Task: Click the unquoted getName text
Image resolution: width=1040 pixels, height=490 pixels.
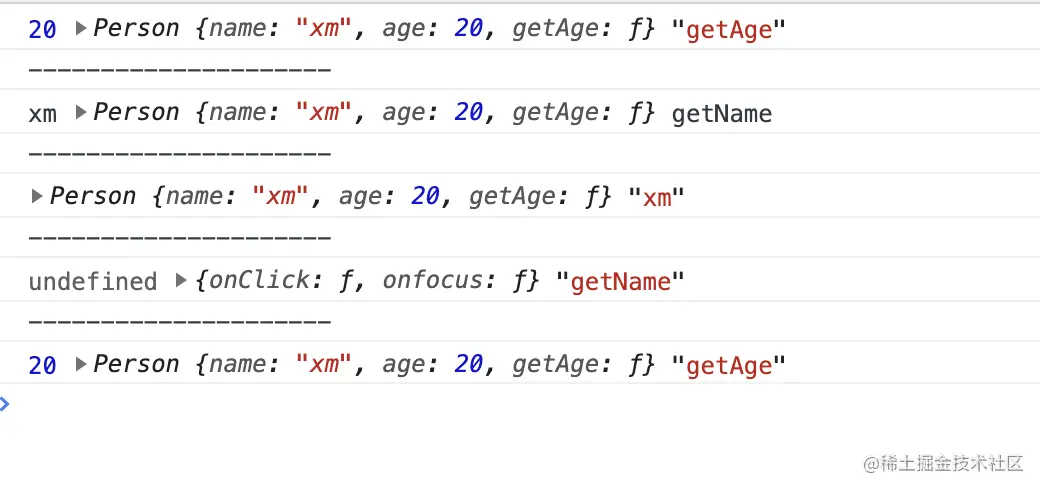Action: [721, 114]
